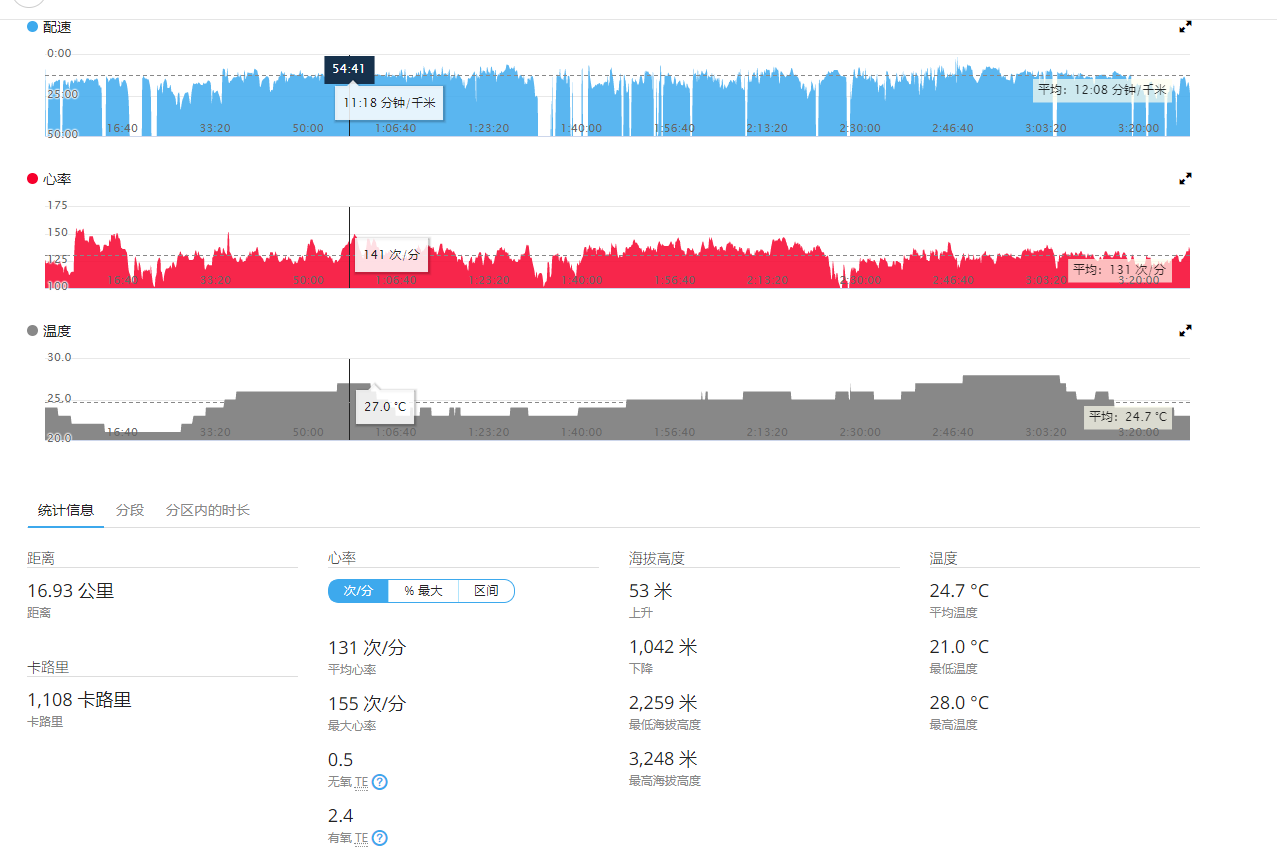The image size is (1277, 851).
Task: Expand the 温度 temperature chart
Action: [x=1185, y=330]
